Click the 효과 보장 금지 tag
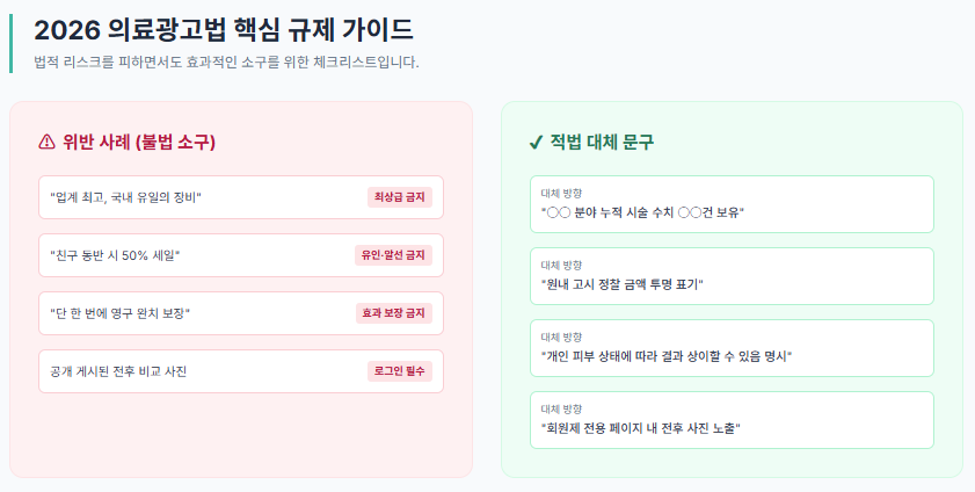975x492 pixels. (394, 313)
